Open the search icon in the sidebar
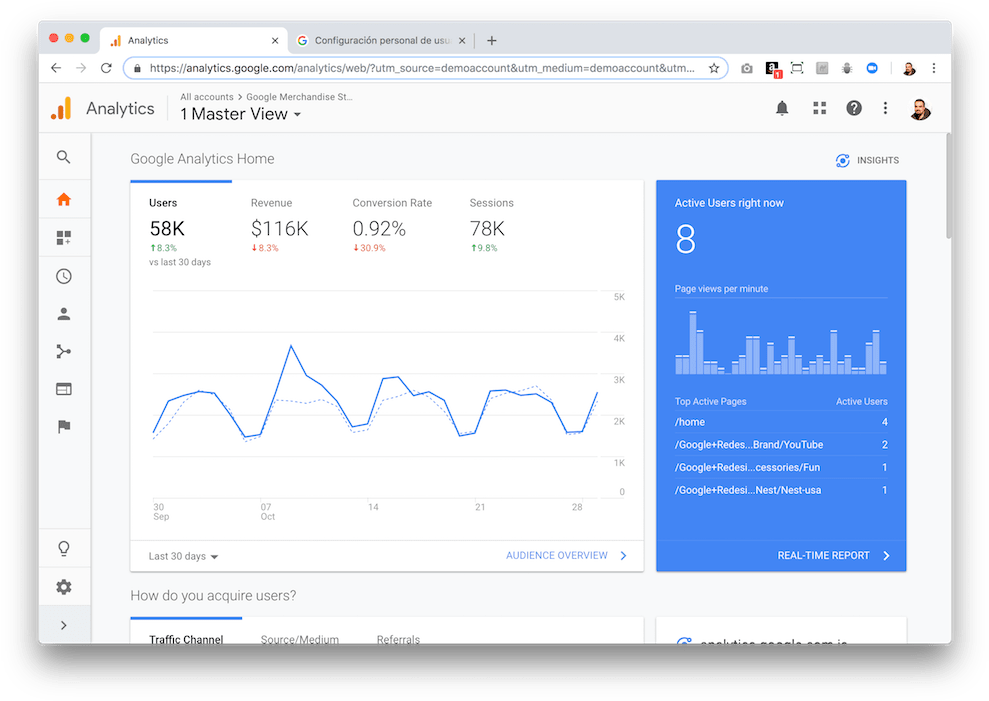Screen dimensions: 989x701 point(63,156)
